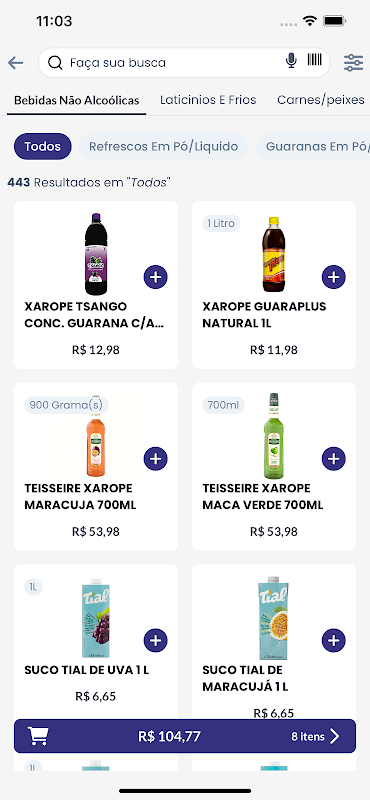Add Xarope Tsango Guarana to cart

(x=156, y=277)
